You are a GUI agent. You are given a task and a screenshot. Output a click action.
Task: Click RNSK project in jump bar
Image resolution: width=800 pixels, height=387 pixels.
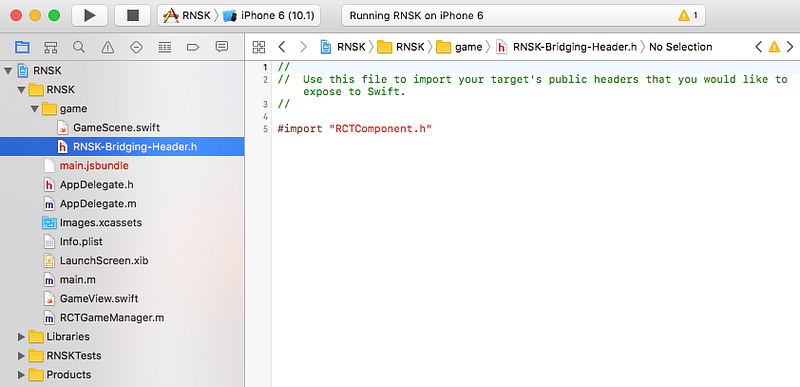[343, 47]
